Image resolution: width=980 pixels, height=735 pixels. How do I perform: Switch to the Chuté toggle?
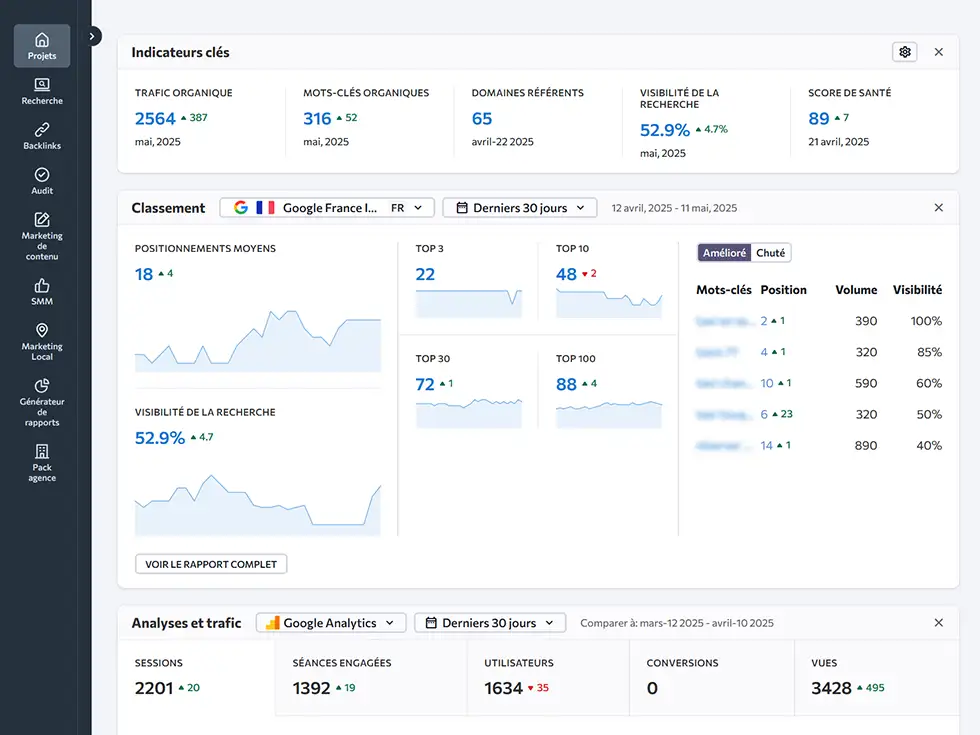coord(771,253)
